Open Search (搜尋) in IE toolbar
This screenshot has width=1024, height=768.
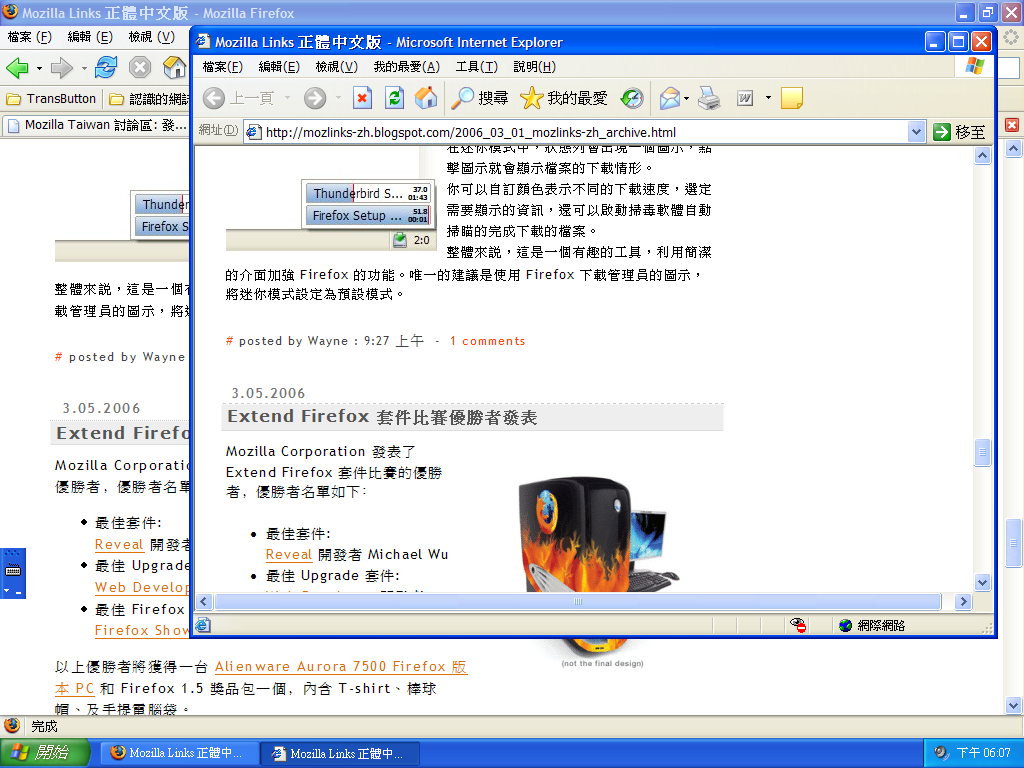(480, 99)
